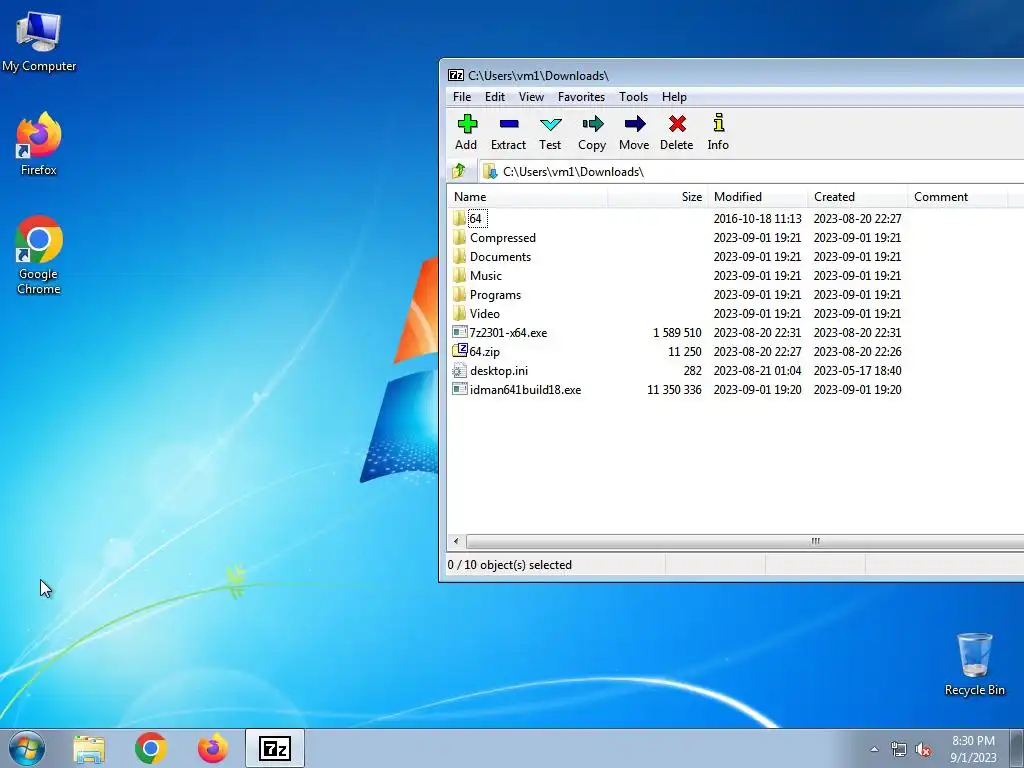Click the red Delete toolbar icon
Screen dimensions: 1024x768
[x=677, y=124]
